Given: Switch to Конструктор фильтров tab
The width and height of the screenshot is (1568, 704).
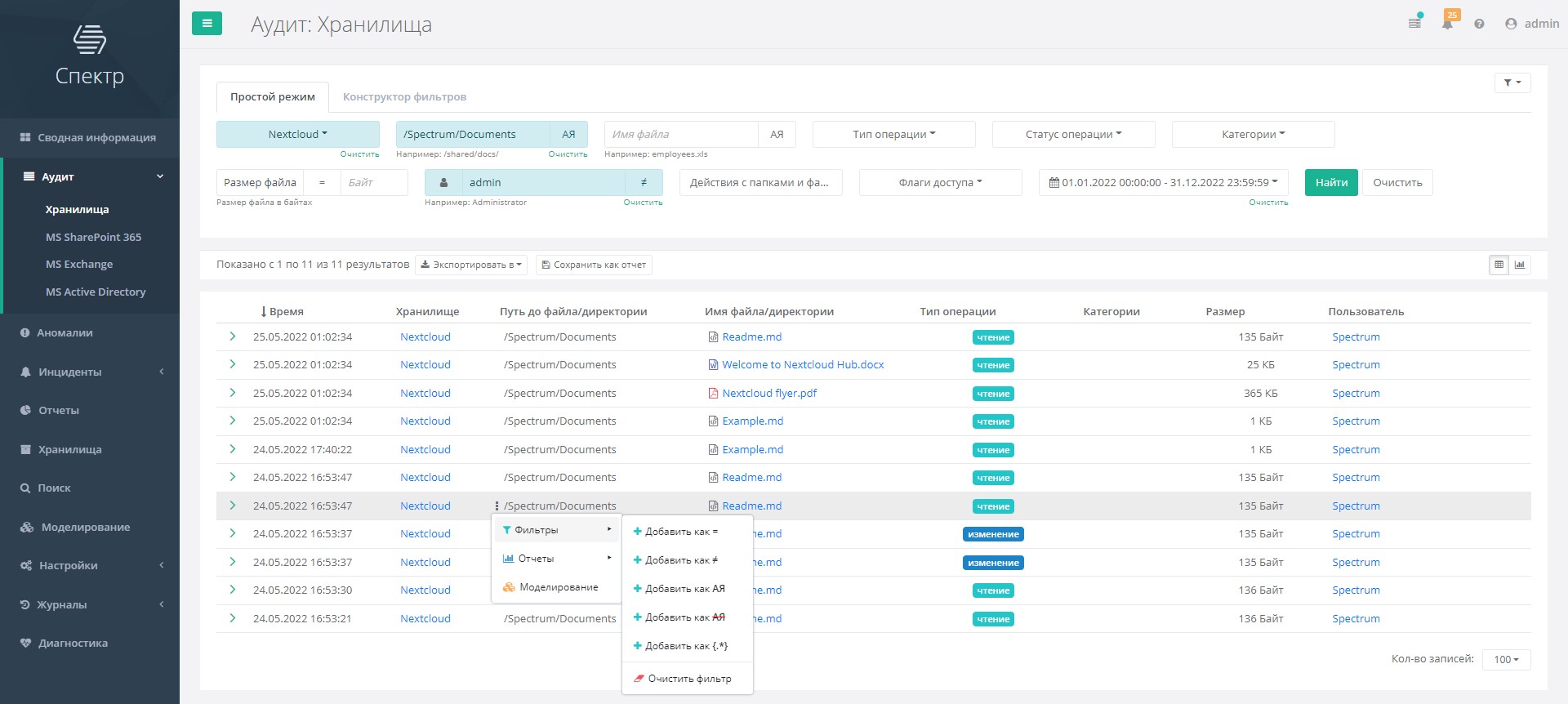Looking at the screenshot, I should tap(404, 97).
